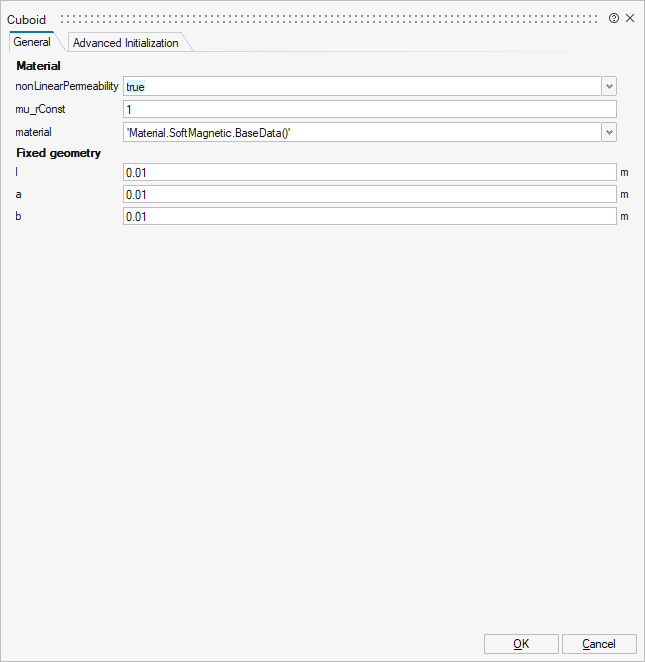The width and height of the screenshot is (645, 662).
Task: Click the mu_rConst input field
Action: (369, 109)
